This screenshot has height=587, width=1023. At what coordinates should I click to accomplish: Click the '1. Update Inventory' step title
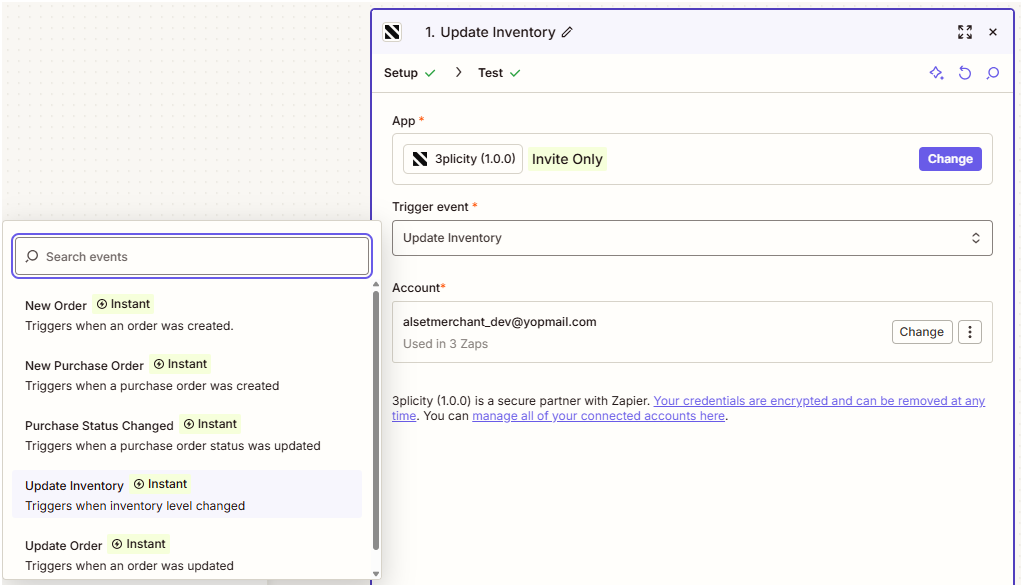(490, 32)
